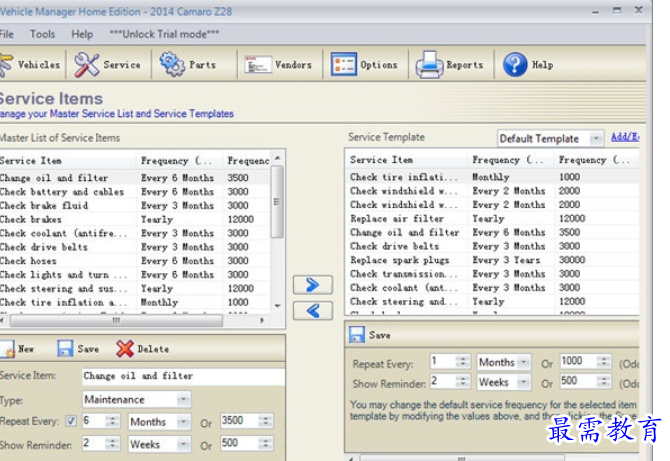Click the master list vertical scrollbar thumb

point(277,202)
